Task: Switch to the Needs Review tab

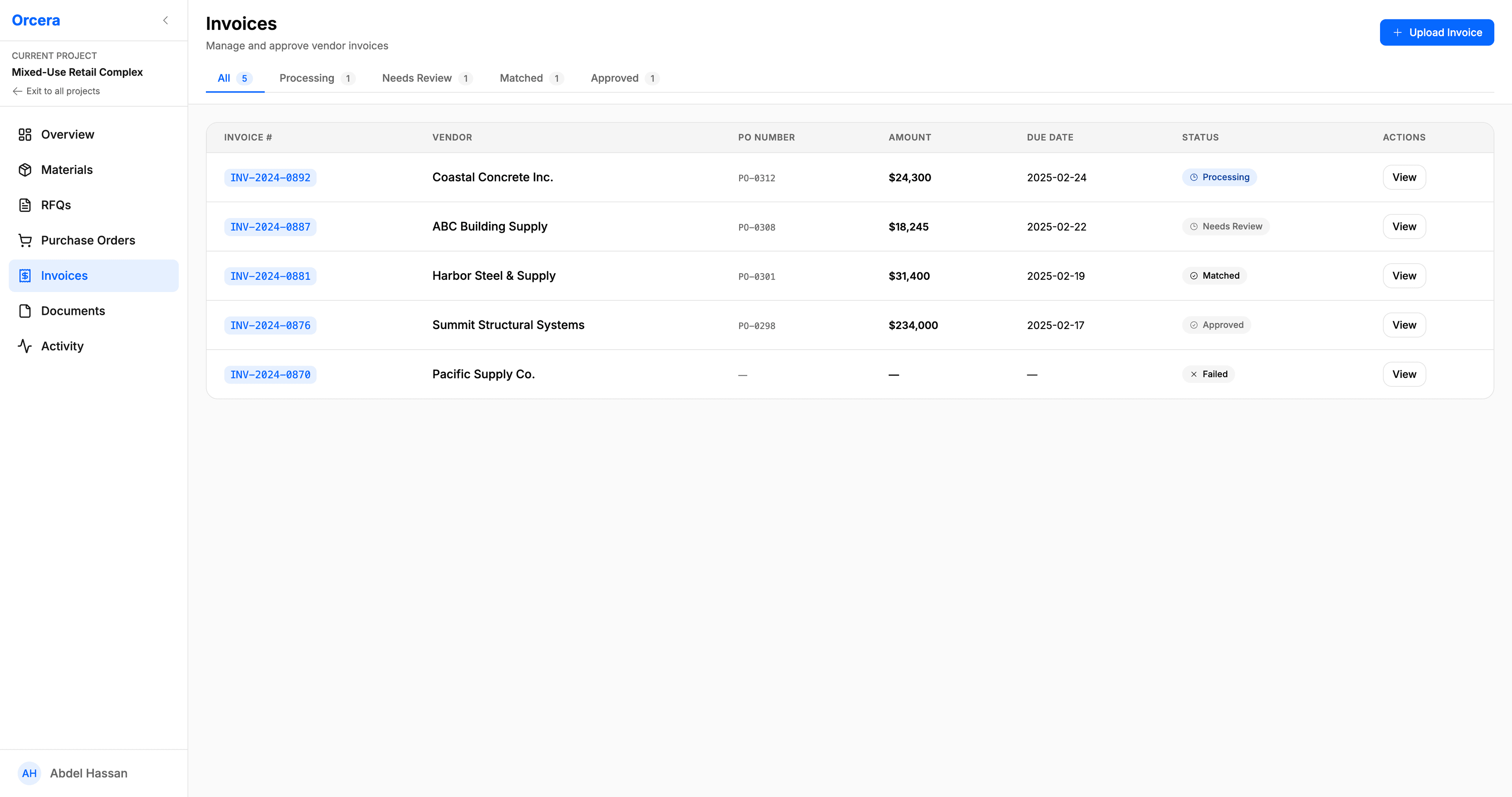Action: tap(417, 78)
